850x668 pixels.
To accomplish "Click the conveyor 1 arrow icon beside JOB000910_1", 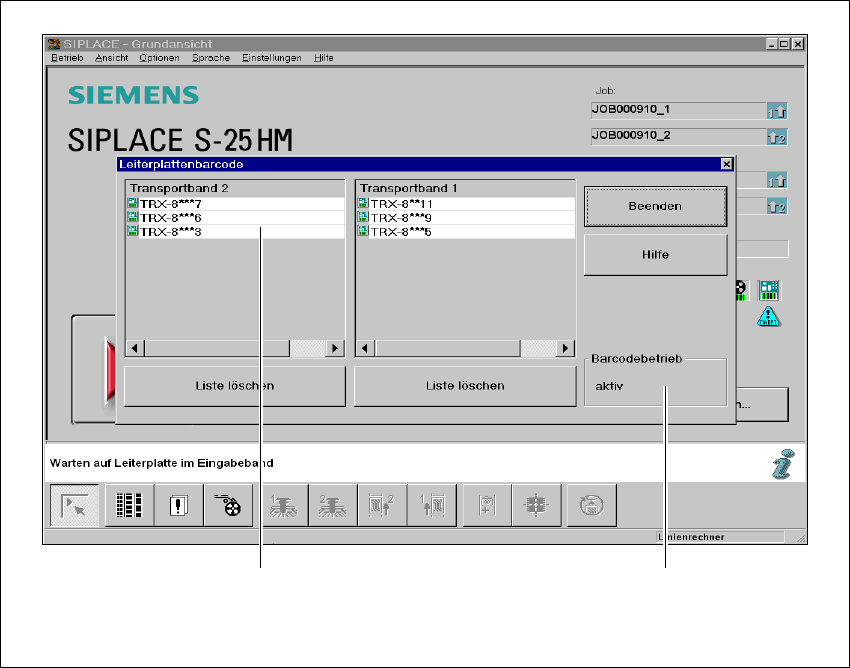I will [x=777, y=112].
